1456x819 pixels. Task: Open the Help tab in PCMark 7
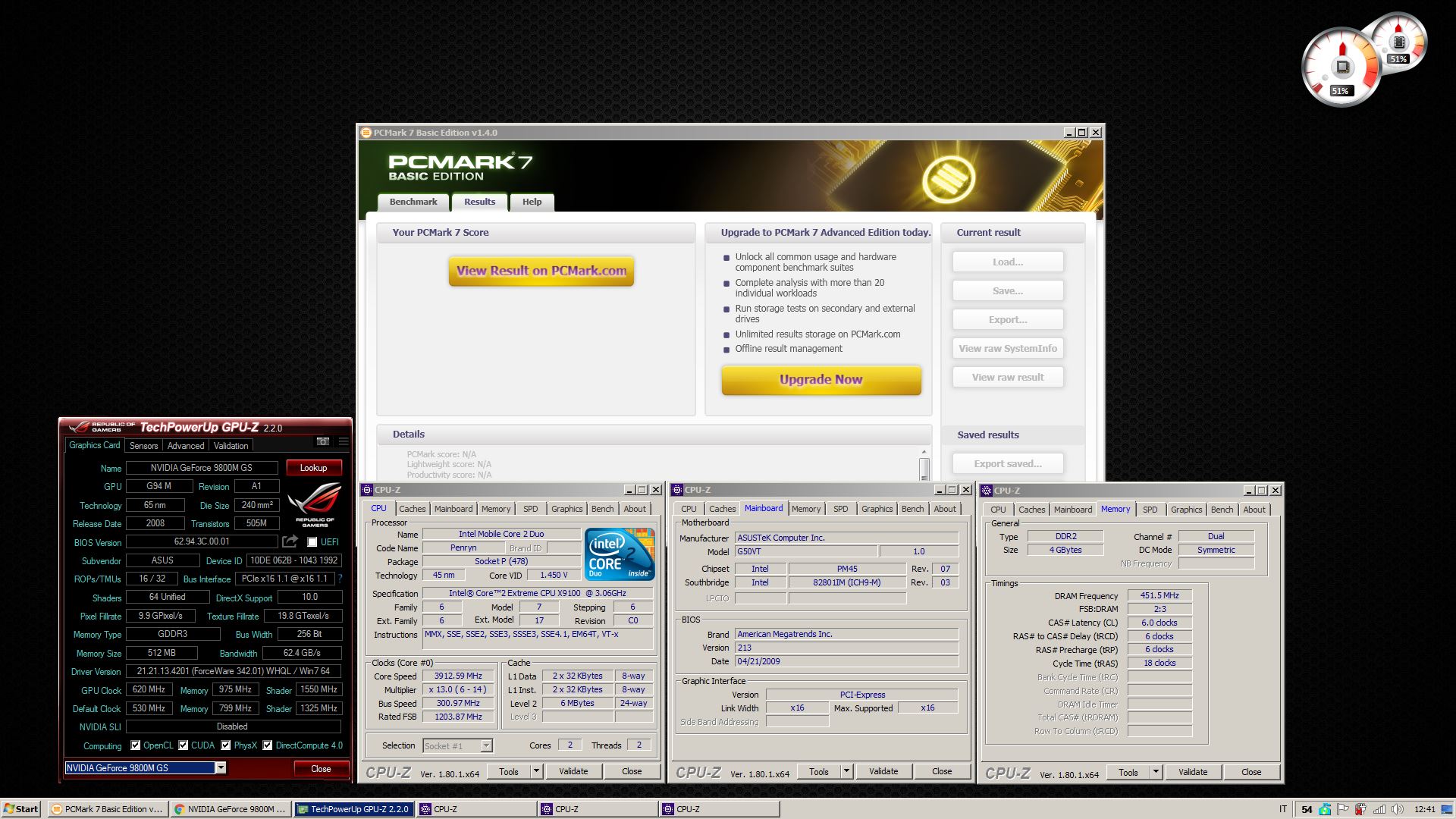532,202
